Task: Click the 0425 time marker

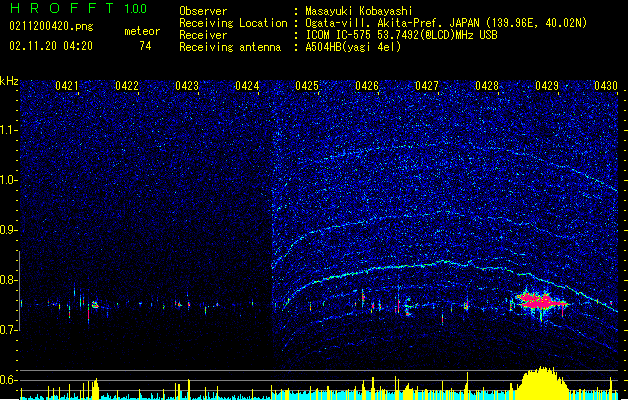Action: click(x=307, y=86)
